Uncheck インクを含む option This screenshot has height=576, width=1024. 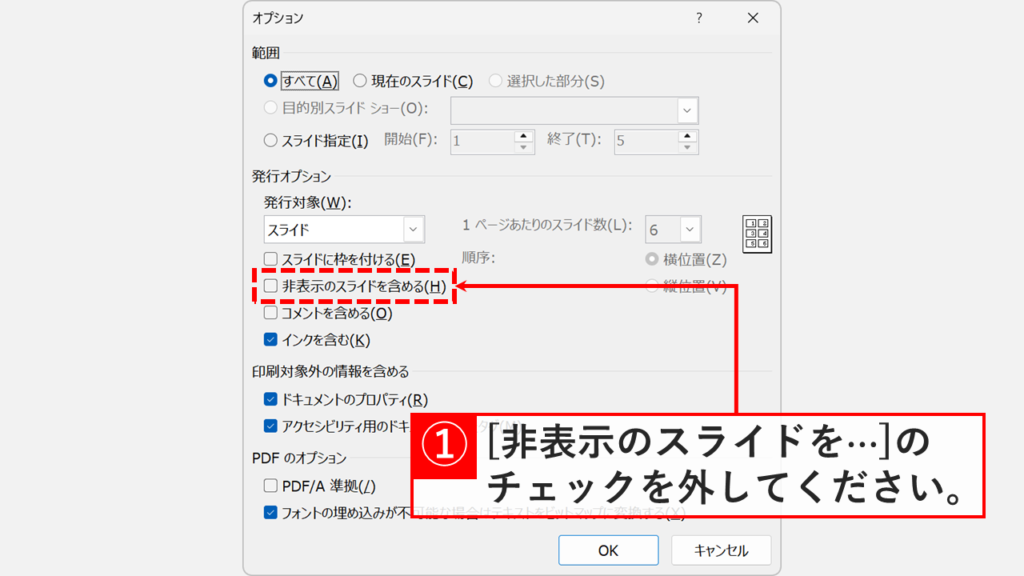270,338
